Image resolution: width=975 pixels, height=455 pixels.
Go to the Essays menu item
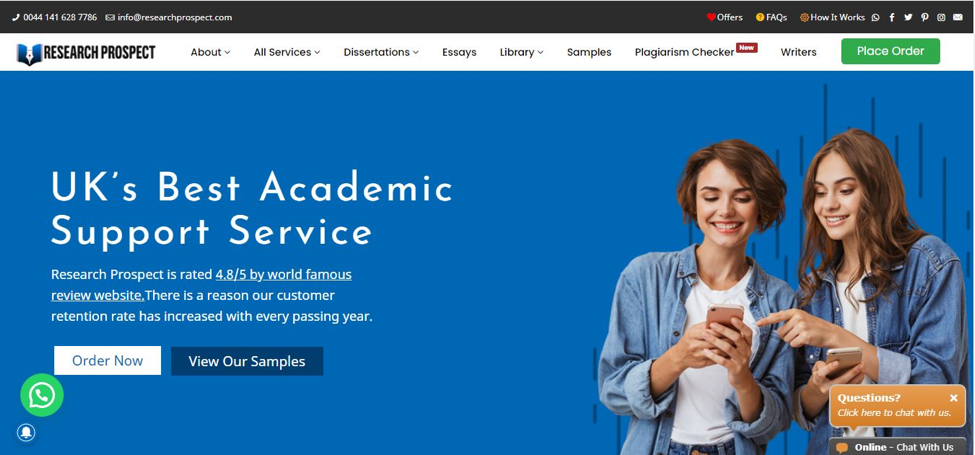click(460, 52)
